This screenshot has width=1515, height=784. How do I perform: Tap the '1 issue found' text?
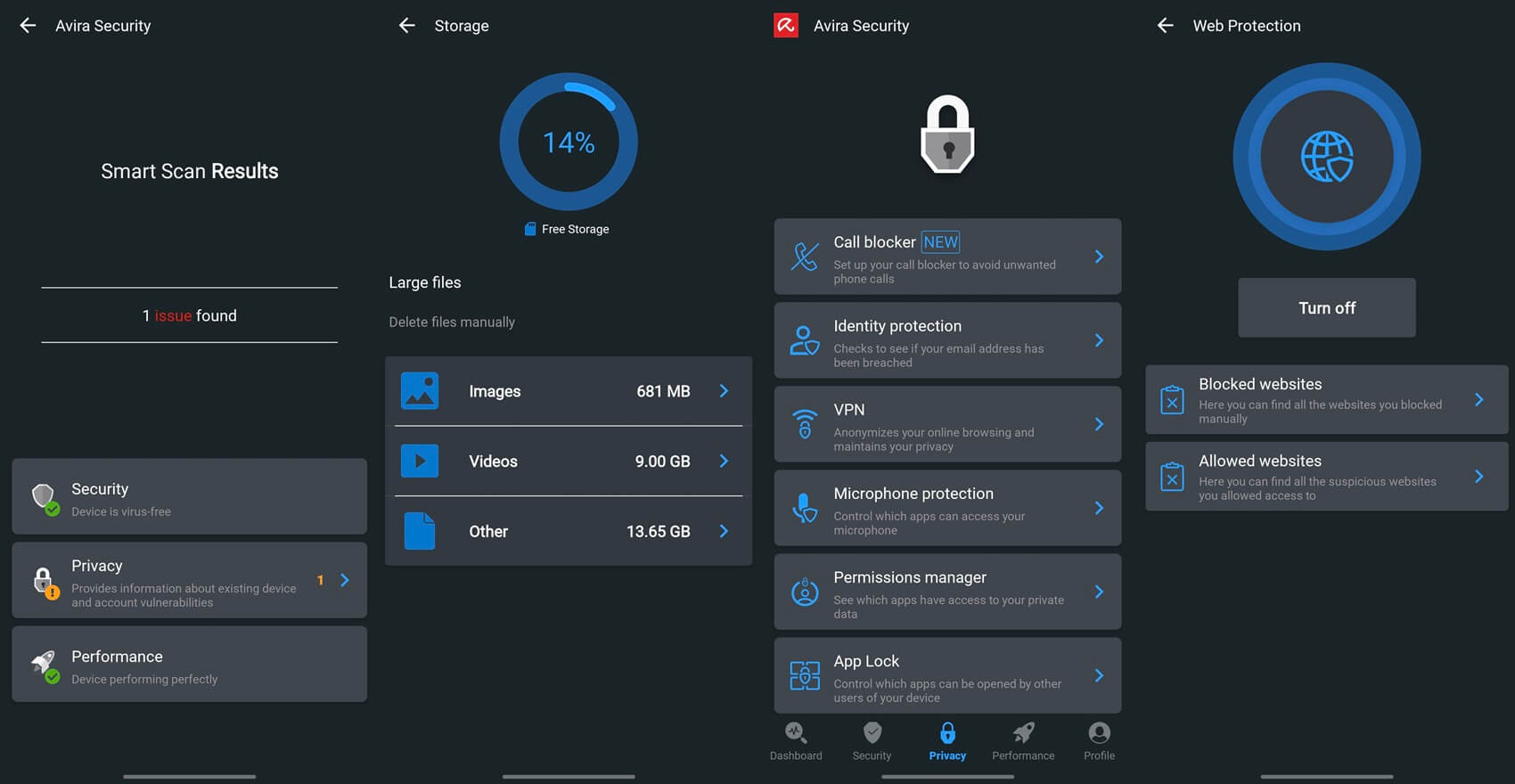pyautogui.click(x=190, y=315)
